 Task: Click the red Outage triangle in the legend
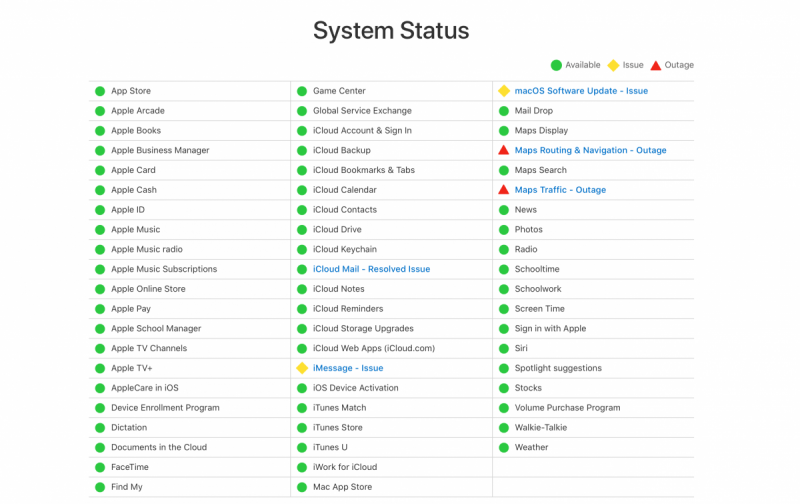coord(655,65)
